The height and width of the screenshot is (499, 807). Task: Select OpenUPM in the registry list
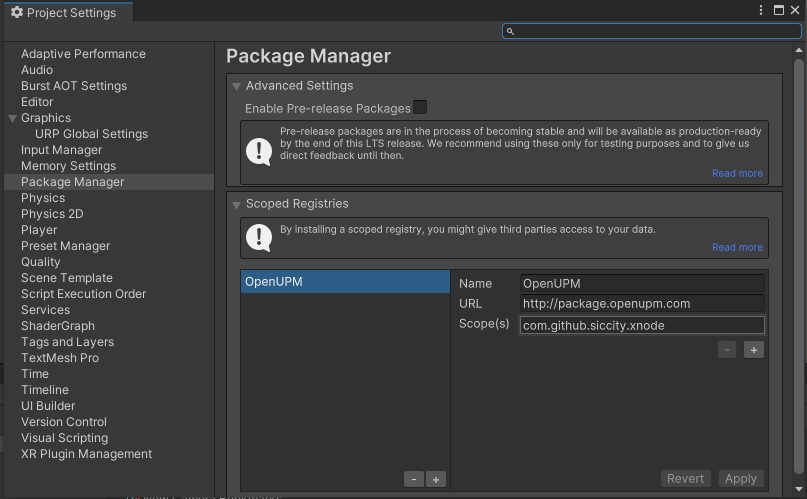point(345,282)
